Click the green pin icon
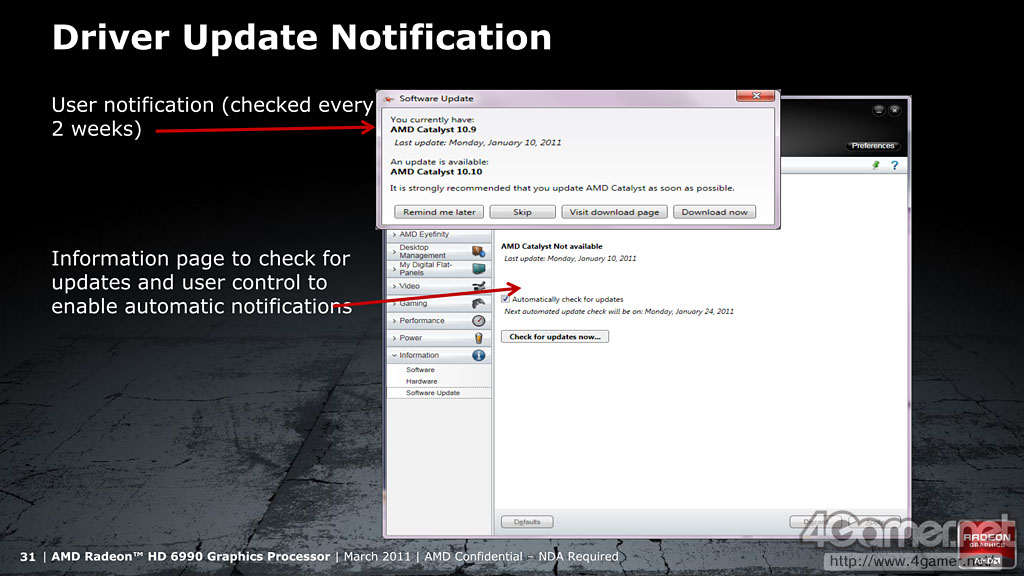Viewport: 1024px width, 576px height. pyautogui.click(x=876, y=166)
